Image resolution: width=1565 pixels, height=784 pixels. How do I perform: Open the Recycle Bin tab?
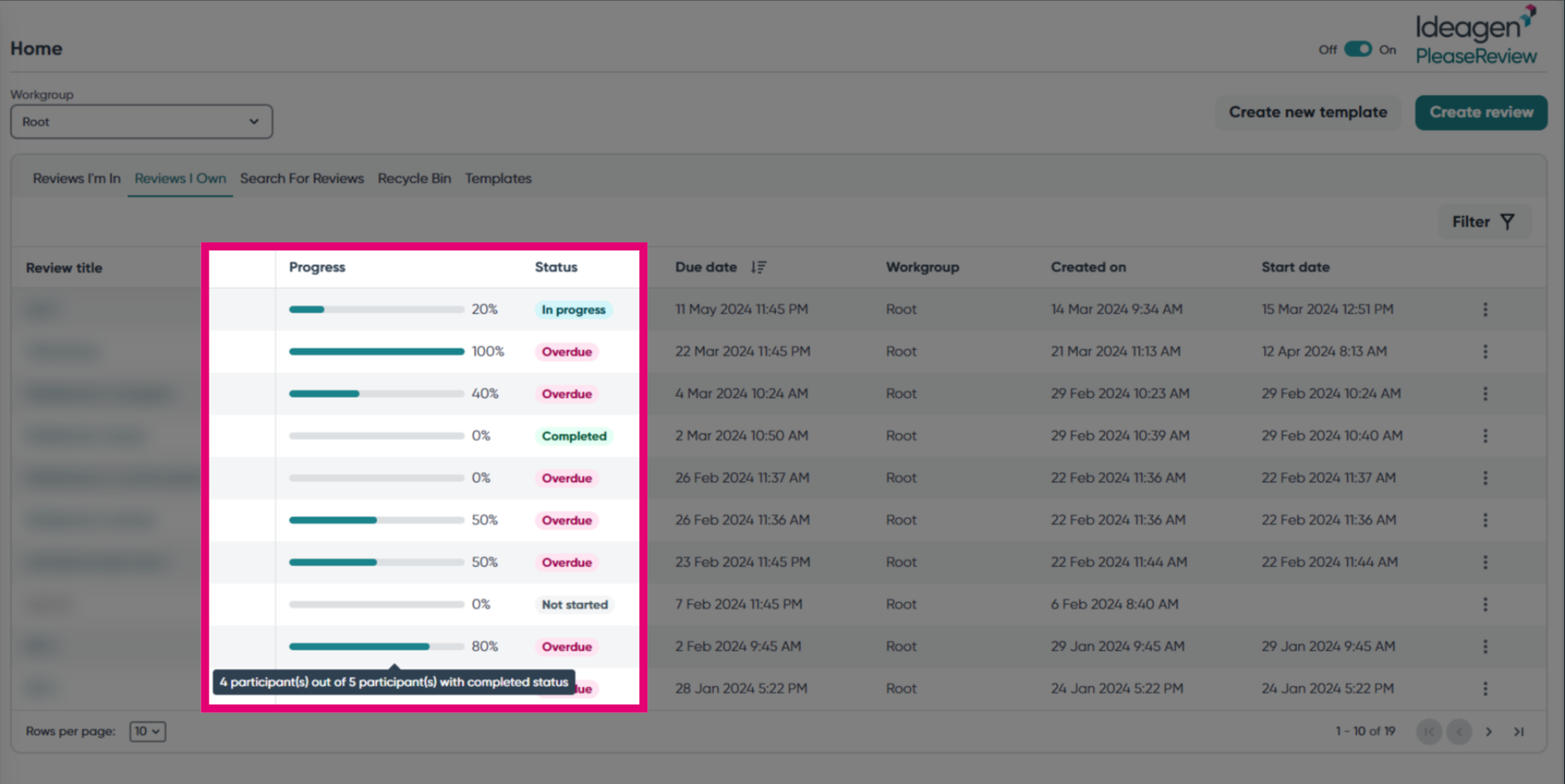point(414,178)
